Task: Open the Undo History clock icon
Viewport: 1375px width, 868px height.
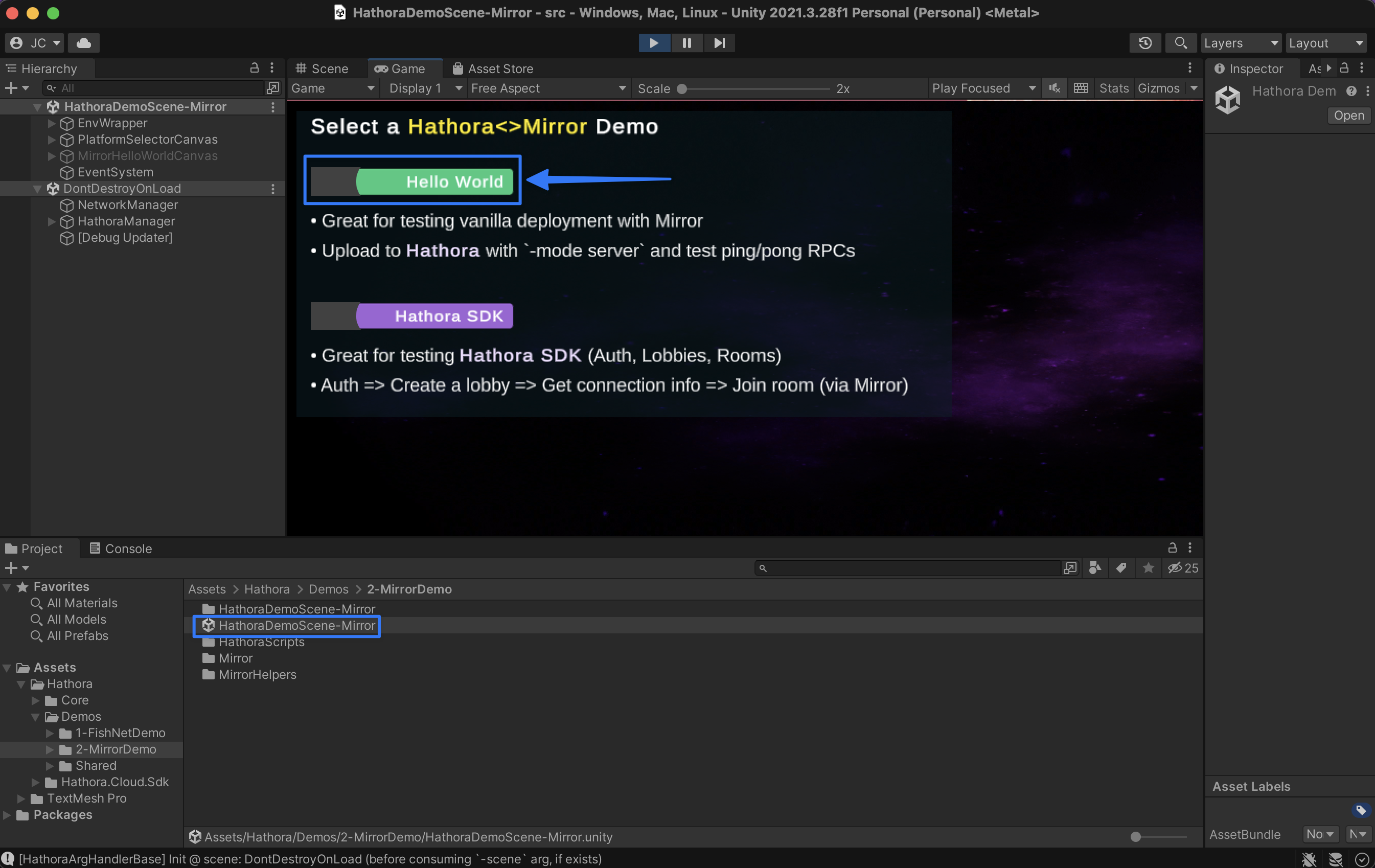Action: [1145, 43]
